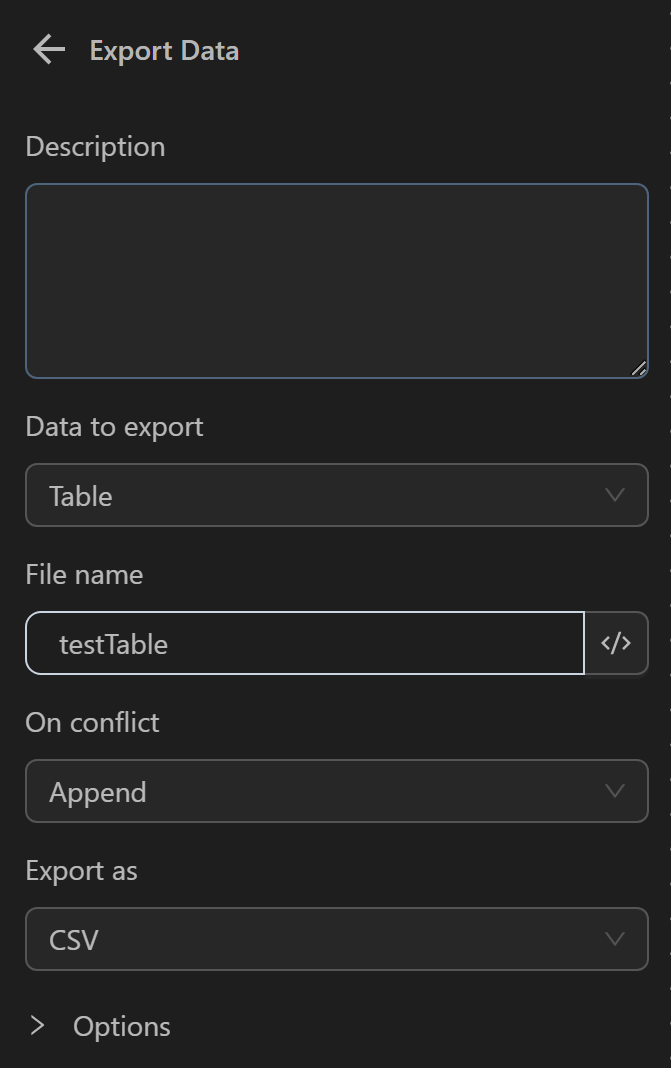The width and height of the screenshot is (671, 1068).
Task: Select the Options label text
Action: point(121,1026)
